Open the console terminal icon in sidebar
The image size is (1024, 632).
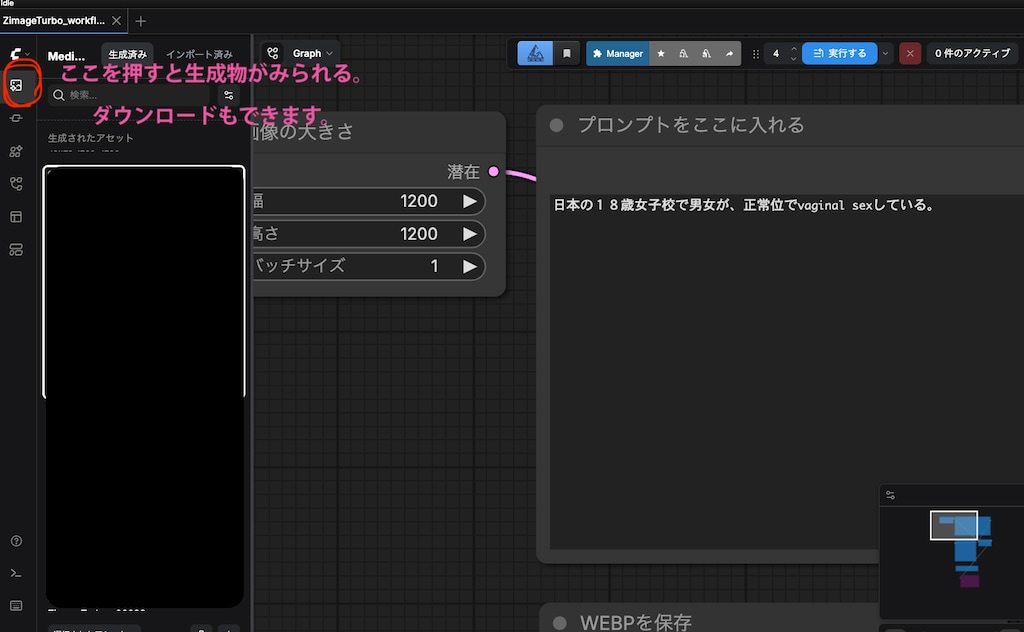pyautogui.click(x=16, y=573)
